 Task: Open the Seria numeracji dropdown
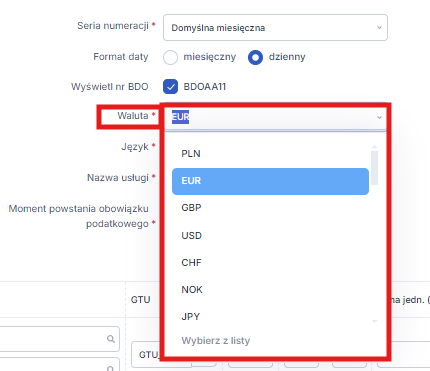(275, 28)
